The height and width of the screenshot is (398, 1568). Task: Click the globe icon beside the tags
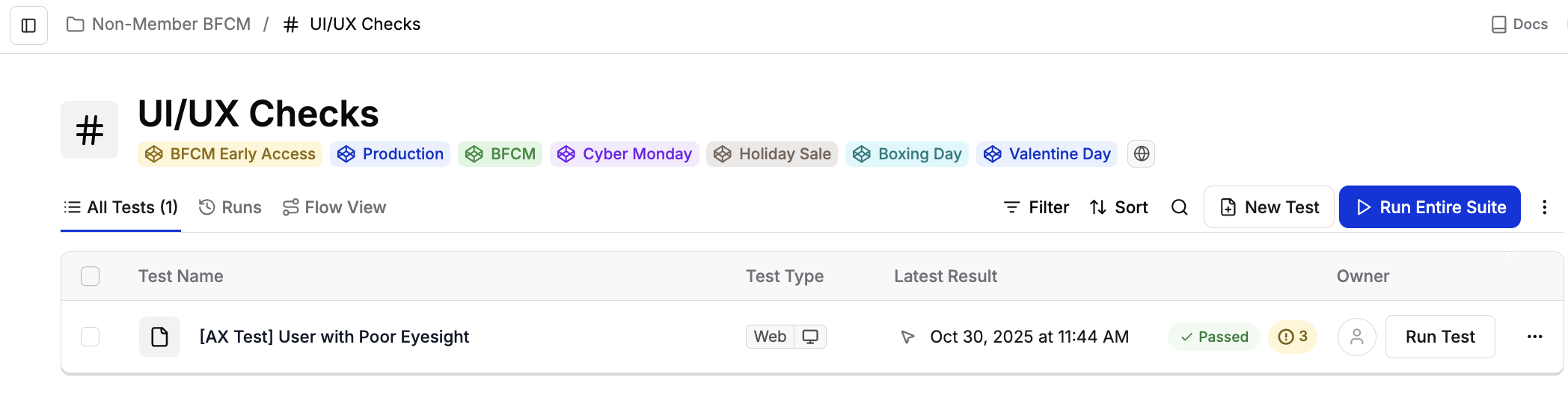[x=1141, y=154]
